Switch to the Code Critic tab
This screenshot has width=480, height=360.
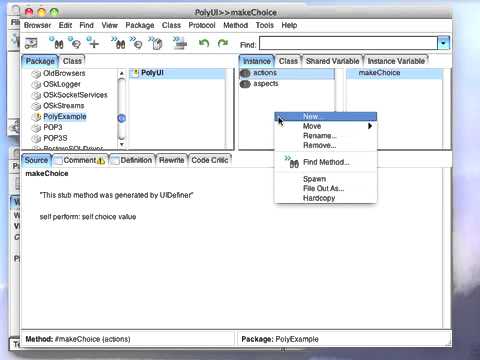click(x=210, y=160)
